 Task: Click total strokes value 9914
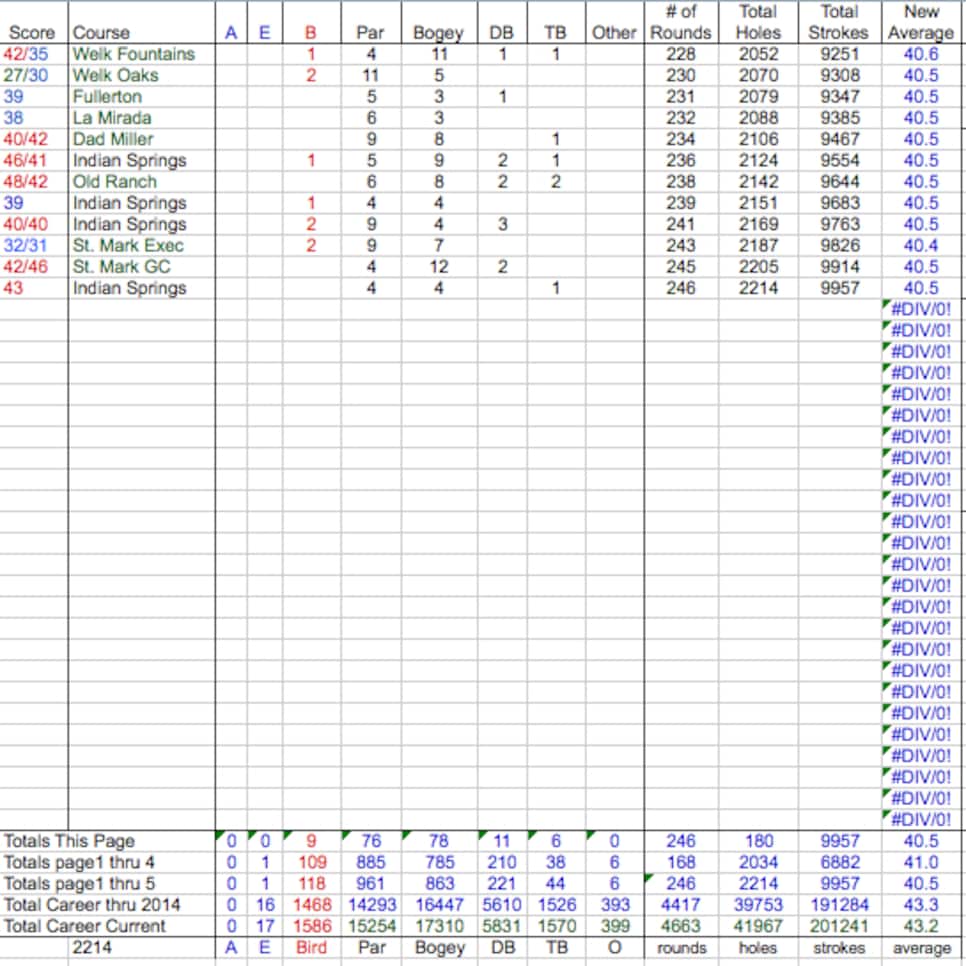pos(840,267)
